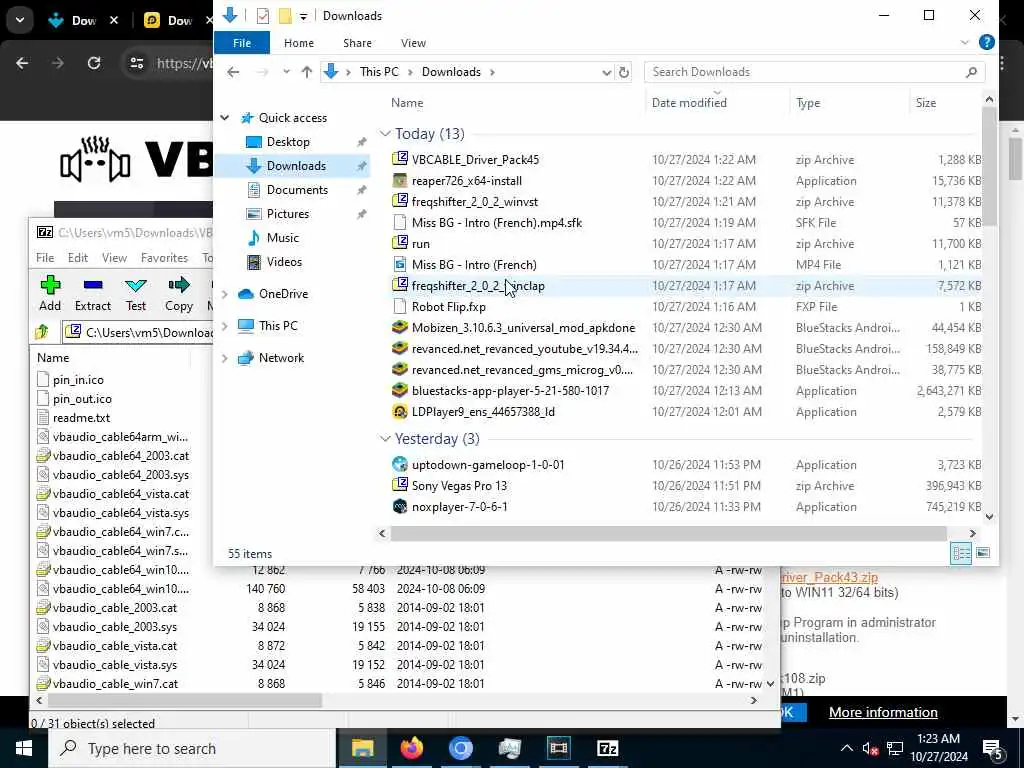This screenshot has height=768, width=1024.
Task: Open the 7-Zip taskbar icon
Action: 607,748
